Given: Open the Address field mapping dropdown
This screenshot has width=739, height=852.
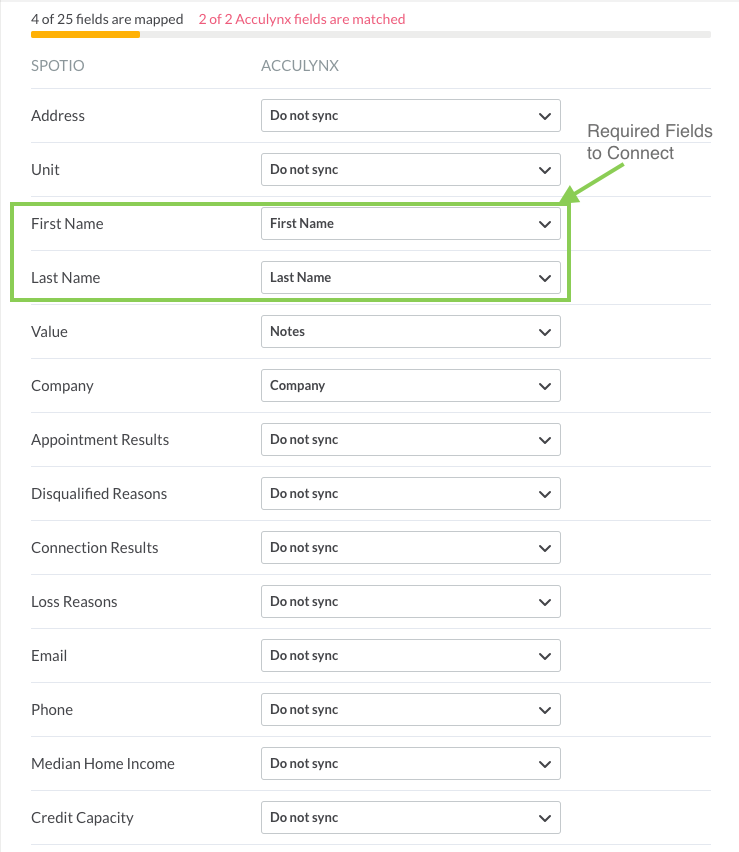Looking at the screenshot, I should tap(411, 115).
